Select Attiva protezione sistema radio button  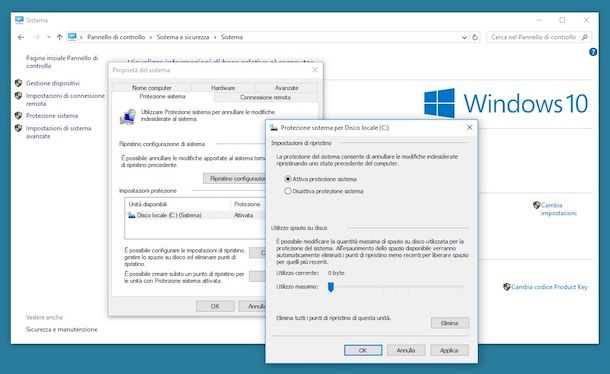288,179
